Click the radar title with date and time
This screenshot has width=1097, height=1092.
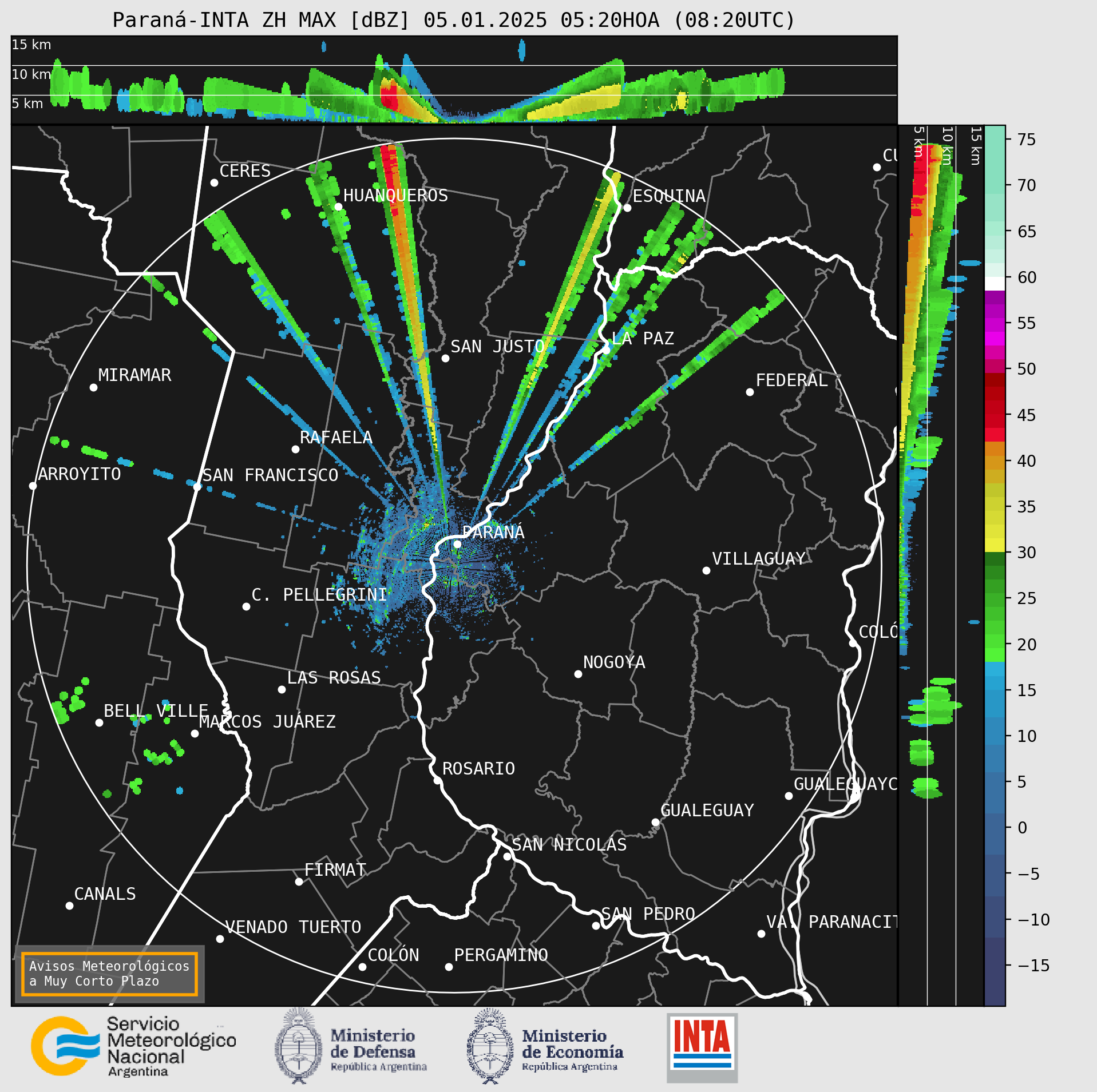point(454,20)
